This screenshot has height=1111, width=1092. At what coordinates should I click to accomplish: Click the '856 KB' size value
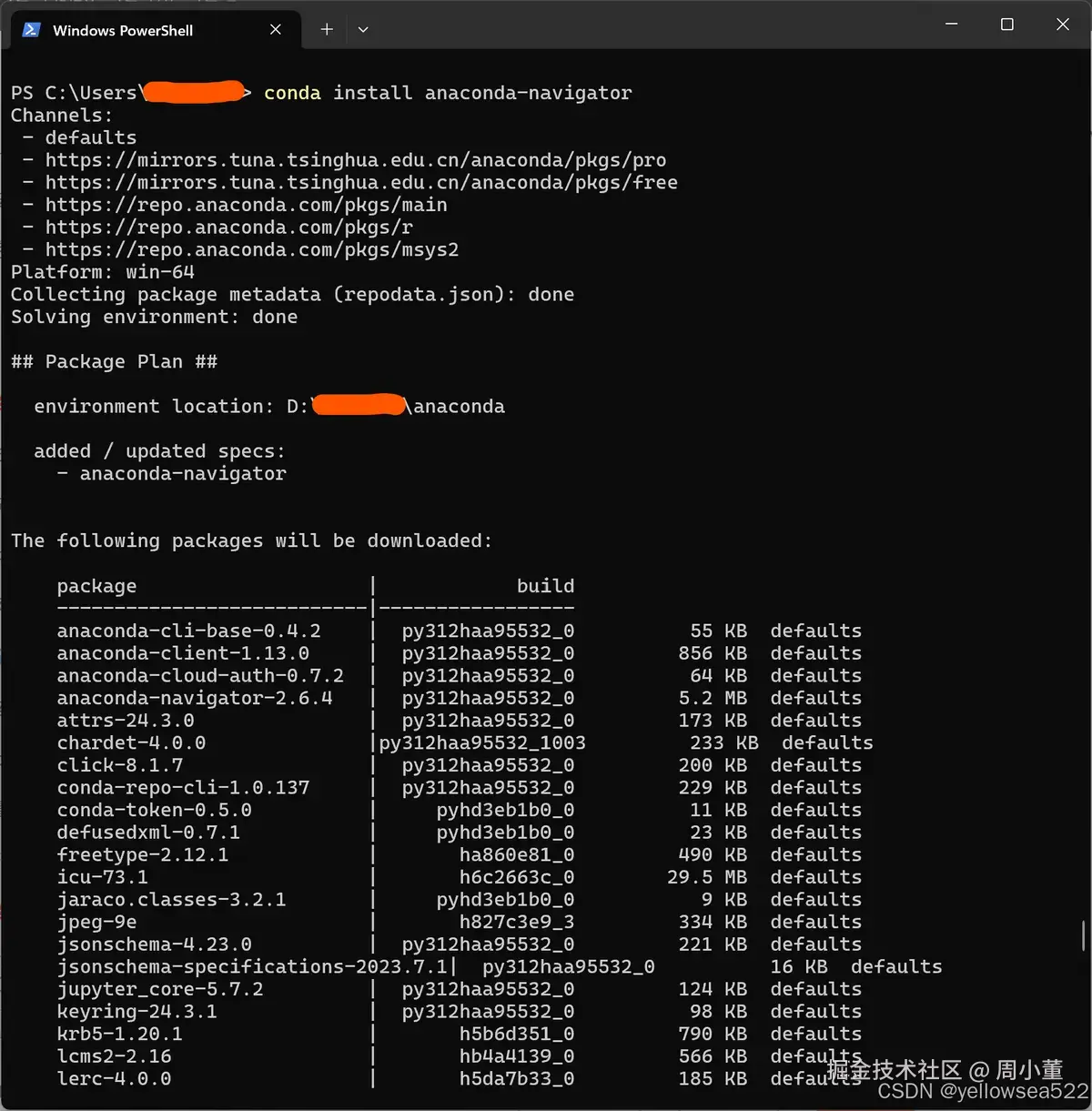coord(713,653)
